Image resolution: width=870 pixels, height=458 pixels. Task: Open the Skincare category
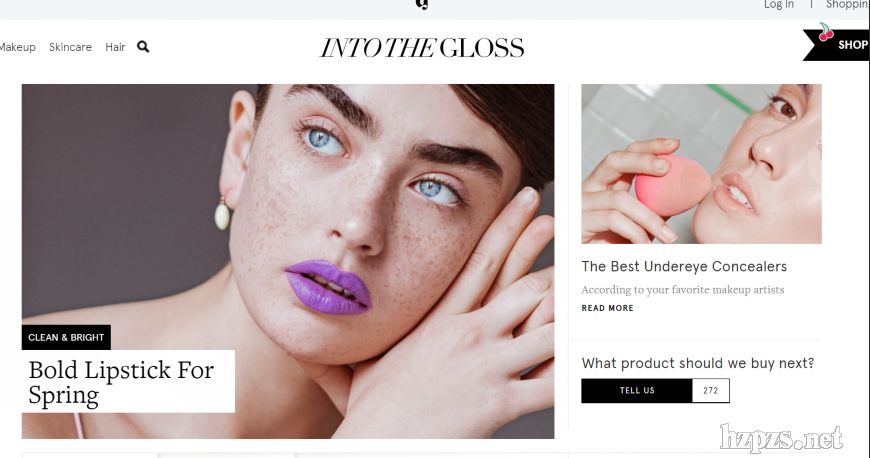click(x=70, y=47)
